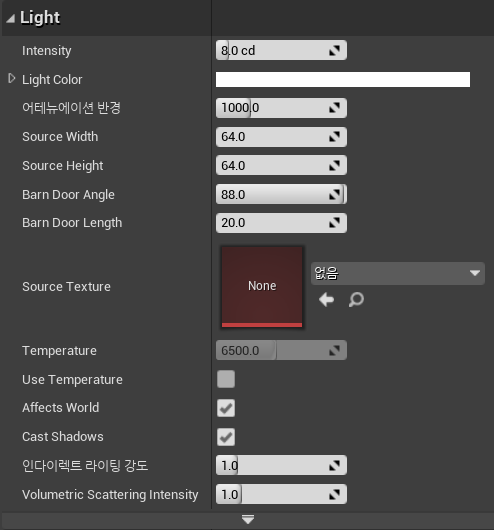Viewport: 494px width, 530px height.
Task: Click the Volumetric Scattering Intensity drag-arrow icon
Action: [x=334, y=495]
